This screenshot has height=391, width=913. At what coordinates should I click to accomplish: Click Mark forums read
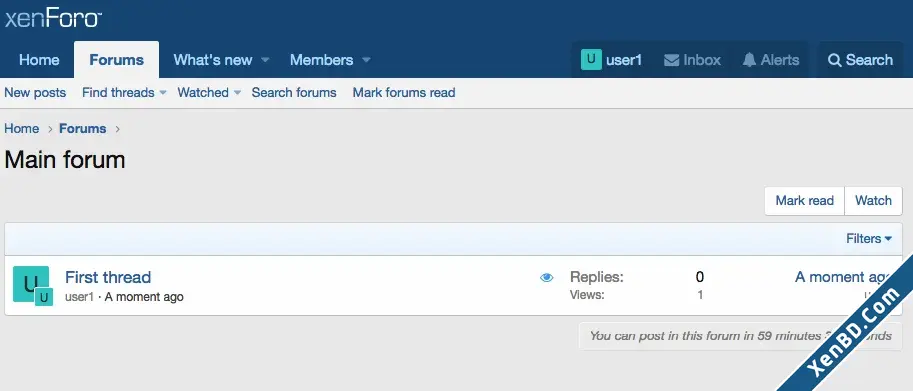point(404,93)
